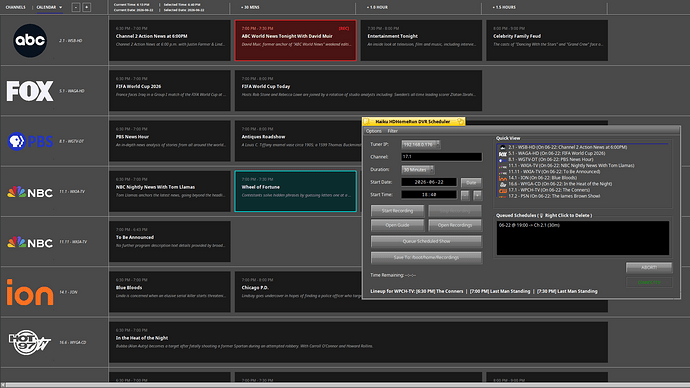Screen dimensions: 690x388
Task: Click Queue Scheduled Show button
Action: 426,241
